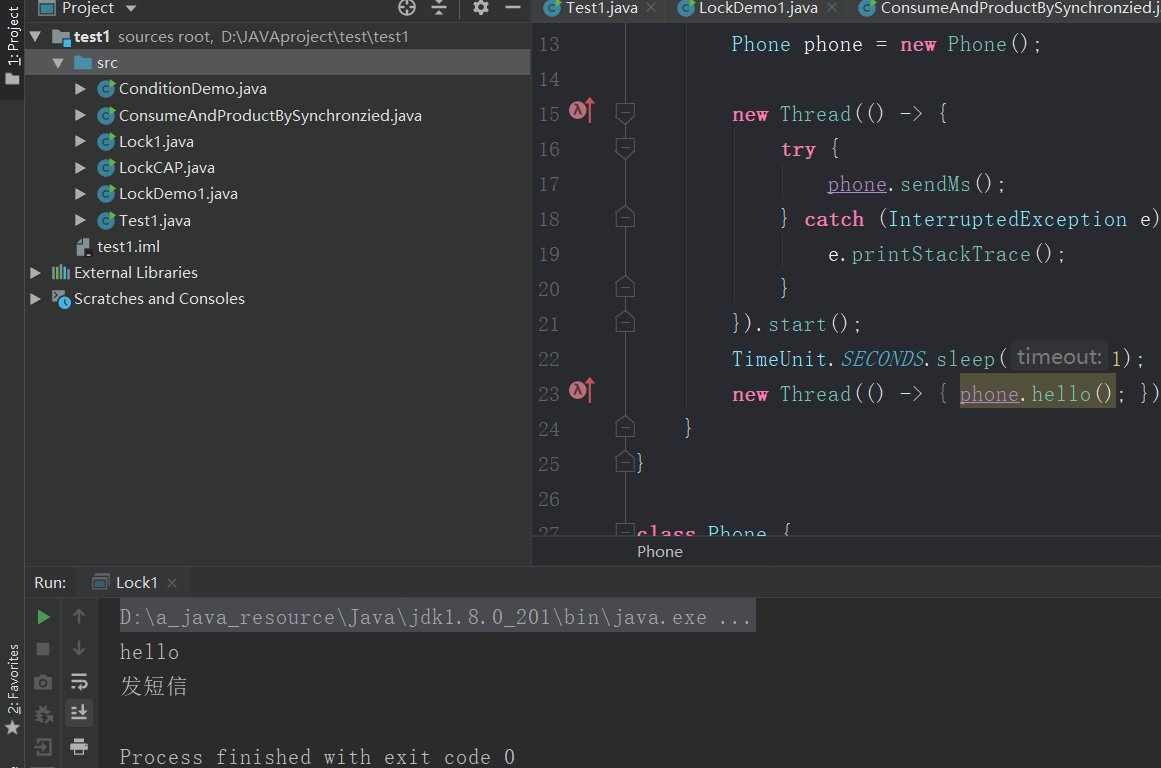Expand ConsumeAndProductBySynchronzied.java node arrow
The height and width of the screenshot is (768, 1161).
tap(80, 116)
